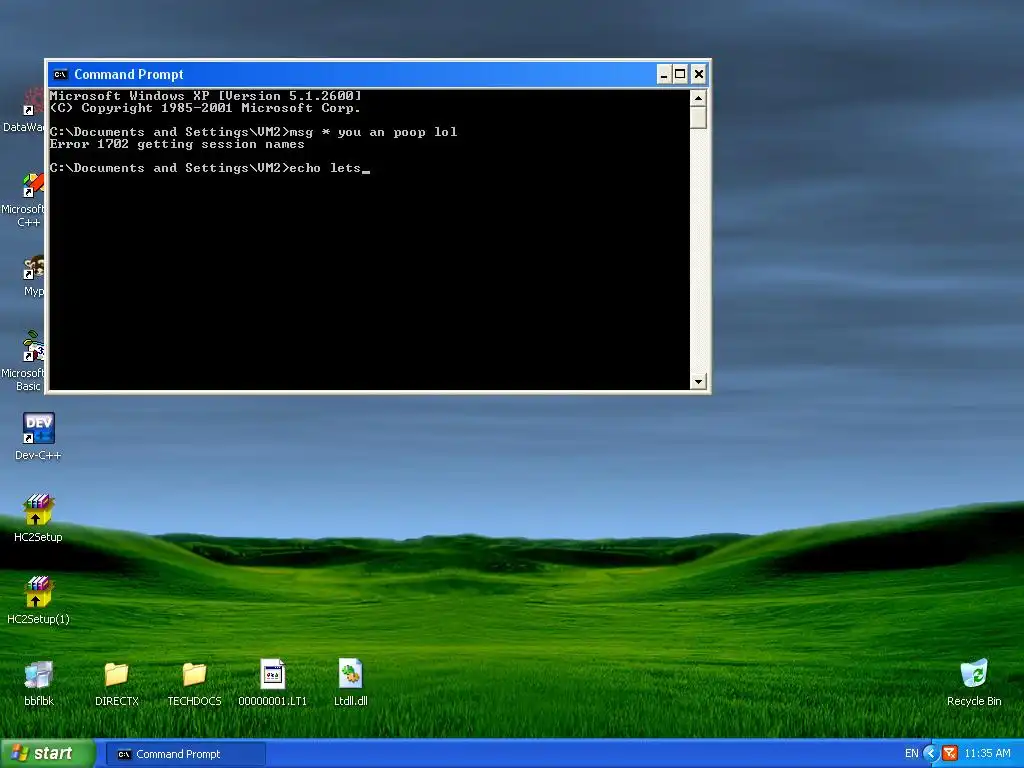Click the 11:35 AM clock
Screen dimensions: 1024x768
click(x=987, y=753)
